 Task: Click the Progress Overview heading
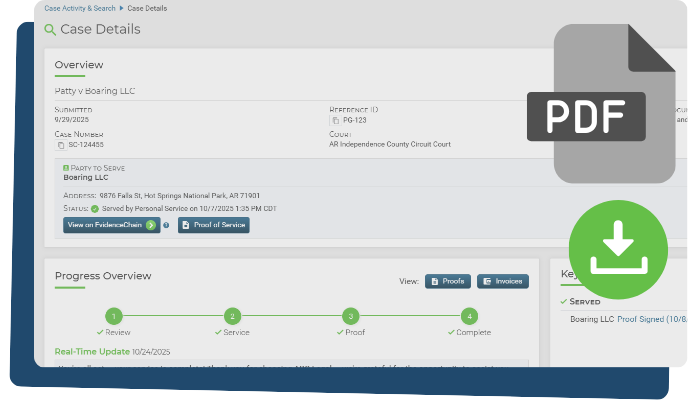(103, 276)
